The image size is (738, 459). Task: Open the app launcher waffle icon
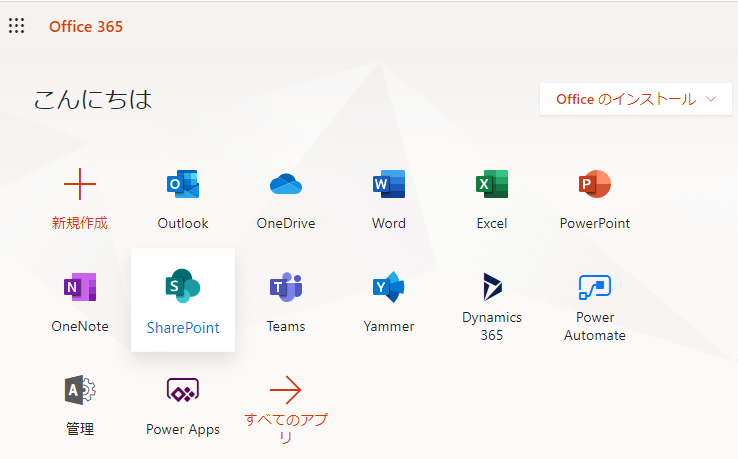(16, 26)
